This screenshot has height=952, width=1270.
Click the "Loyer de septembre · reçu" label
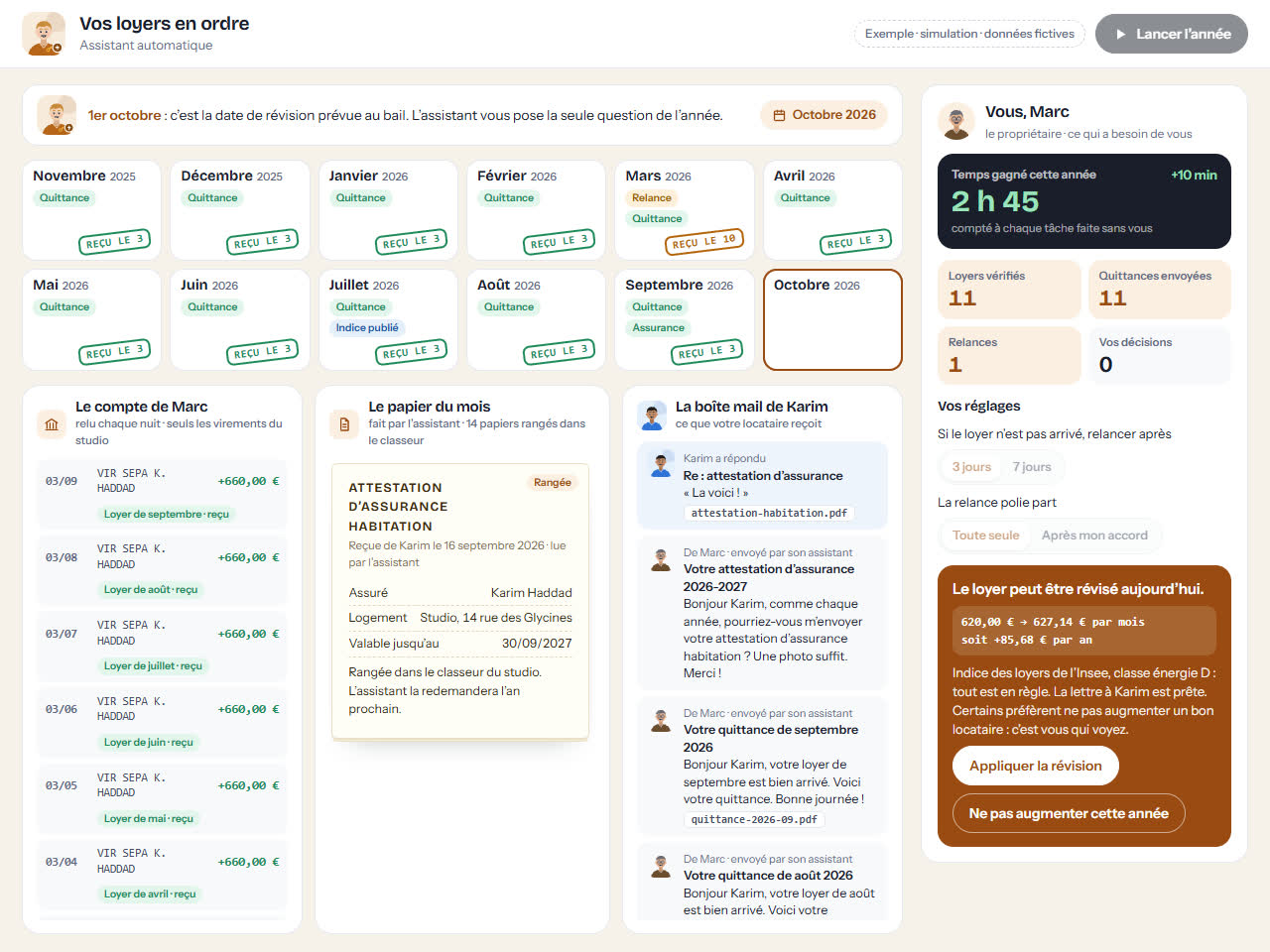[167, 515]
